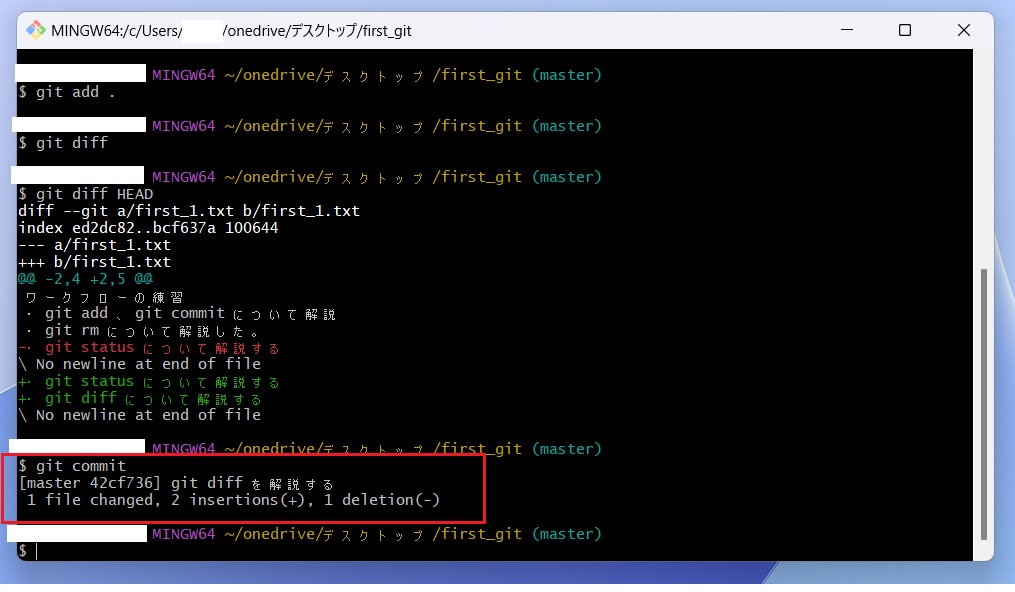Image resolution: width=1015 pixels, height=592 pixels.
Task: Maximize the MINGW64 terminal window
Action: [904, 30]
